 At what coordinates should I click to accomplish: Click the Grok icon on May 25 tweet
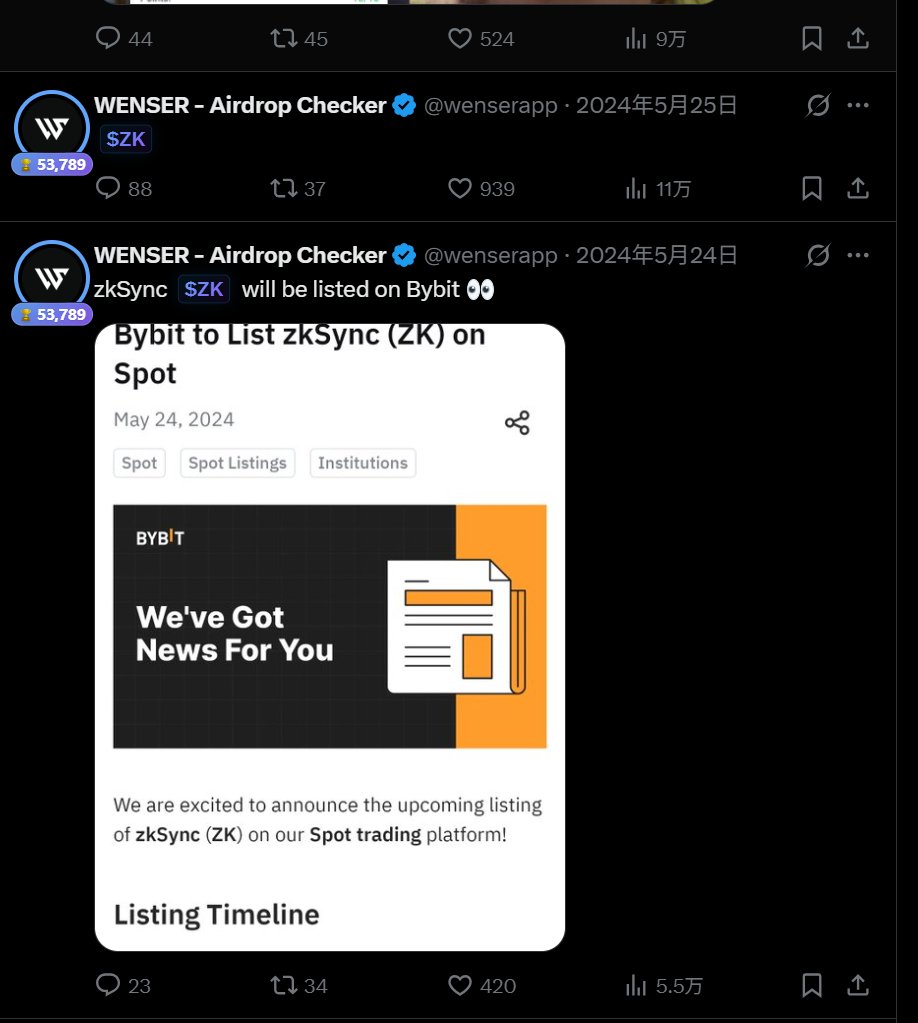click(818, 105)
